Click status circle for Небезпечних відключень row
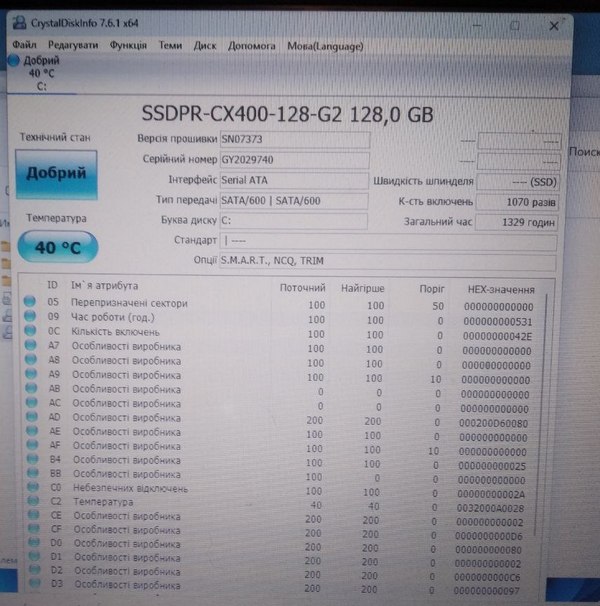600x606 pixels. point(30,488)
